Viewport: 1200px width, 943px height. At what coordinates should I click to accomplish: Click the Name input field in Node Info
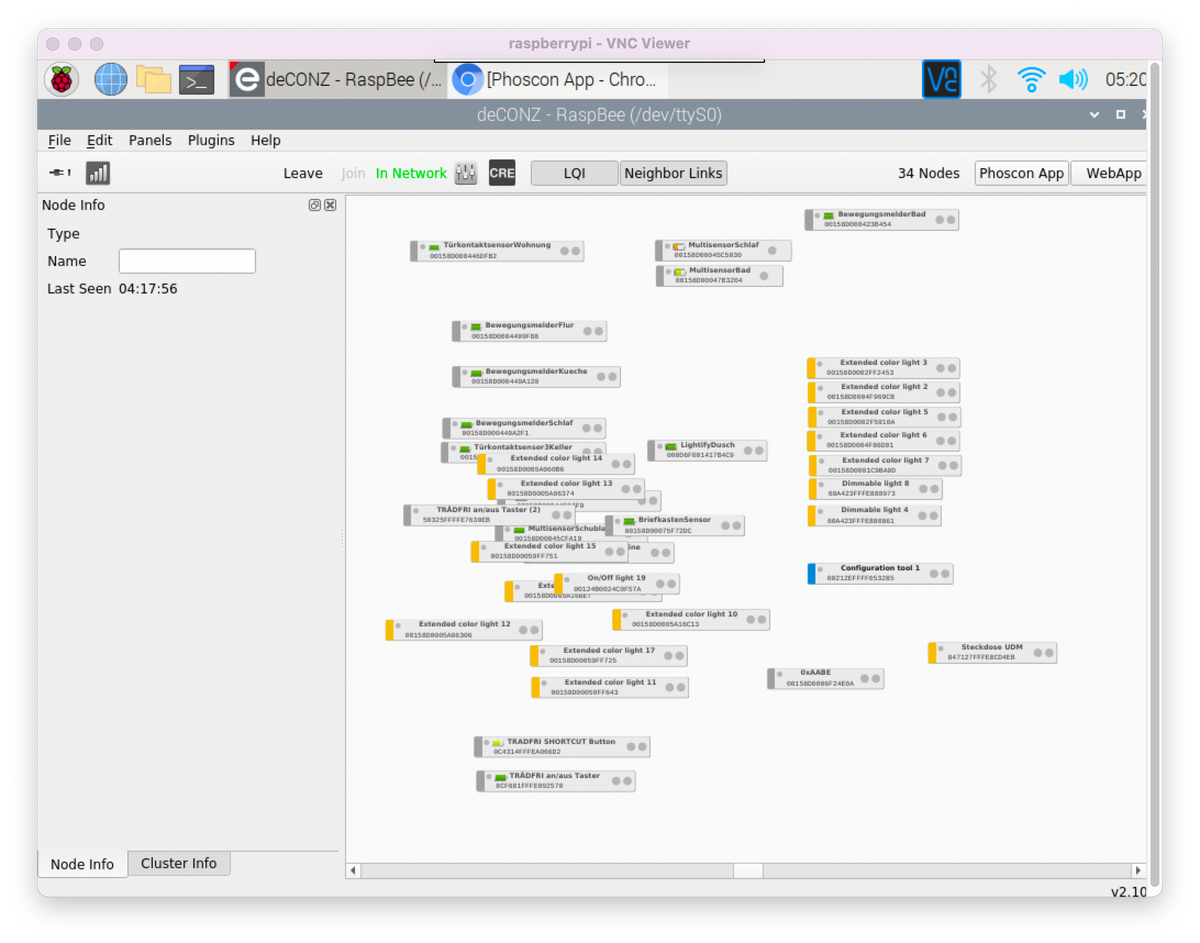pos(187,261)
